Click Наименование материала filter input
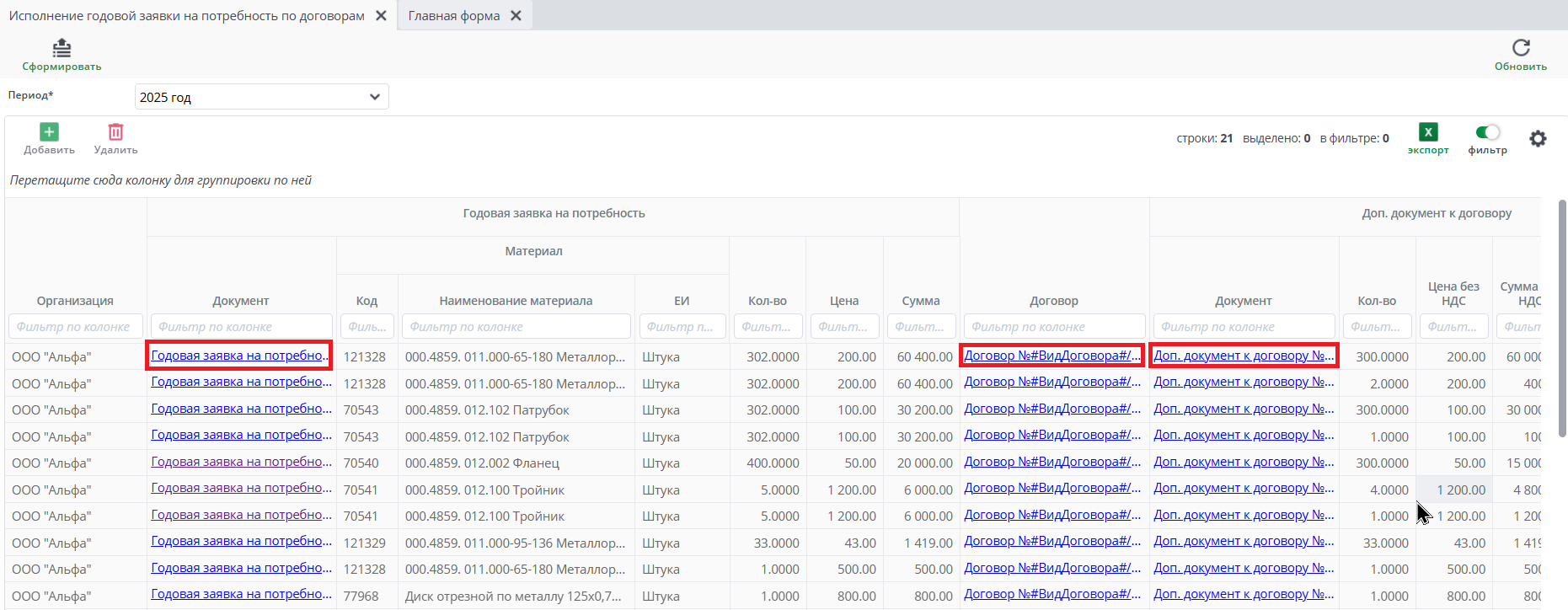This screenshot has width=1568, height=610. point(516,327)
